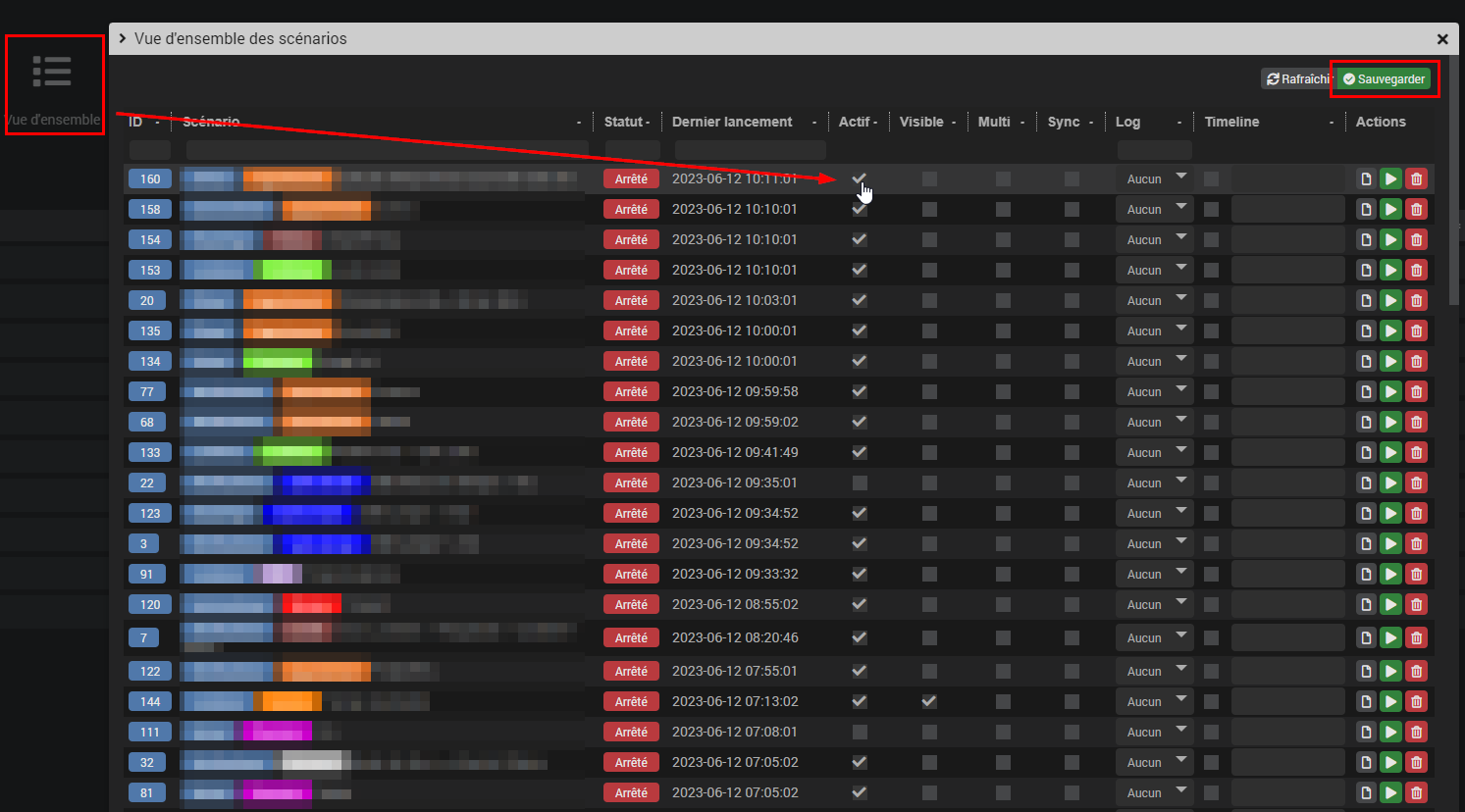Expand the chevron beside Vue d'ensemble des scénarios

pyautogui.click(x=120, y=39)
